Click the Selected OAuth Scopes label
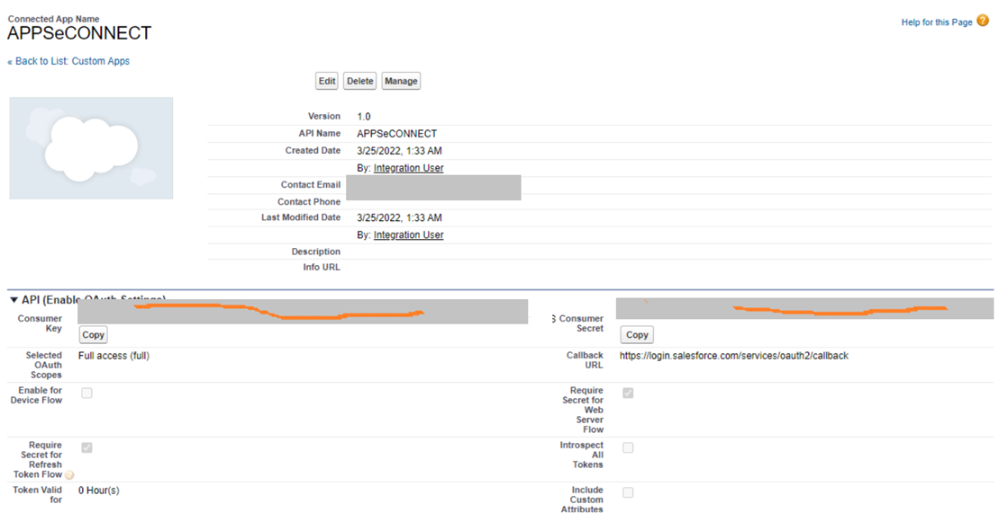997x531 pixels. (44, 365)
